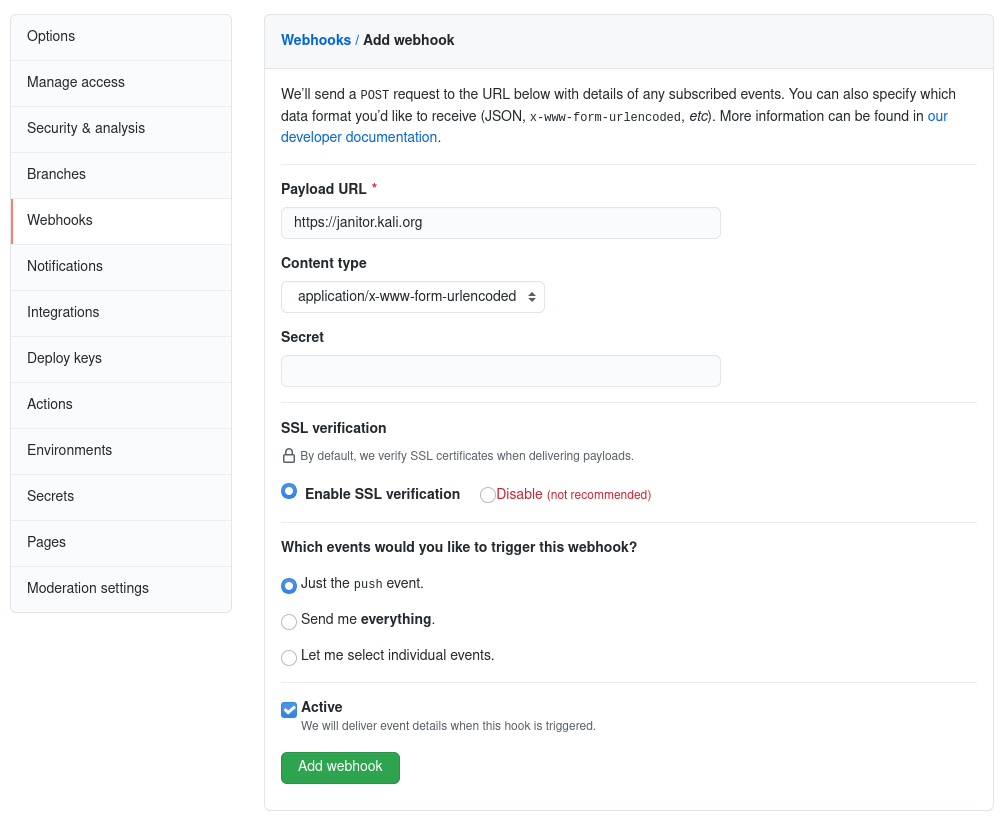The image size is (1001, 830).
Task: Click the lock icon under SSL verification
Action: pos(289,456)
